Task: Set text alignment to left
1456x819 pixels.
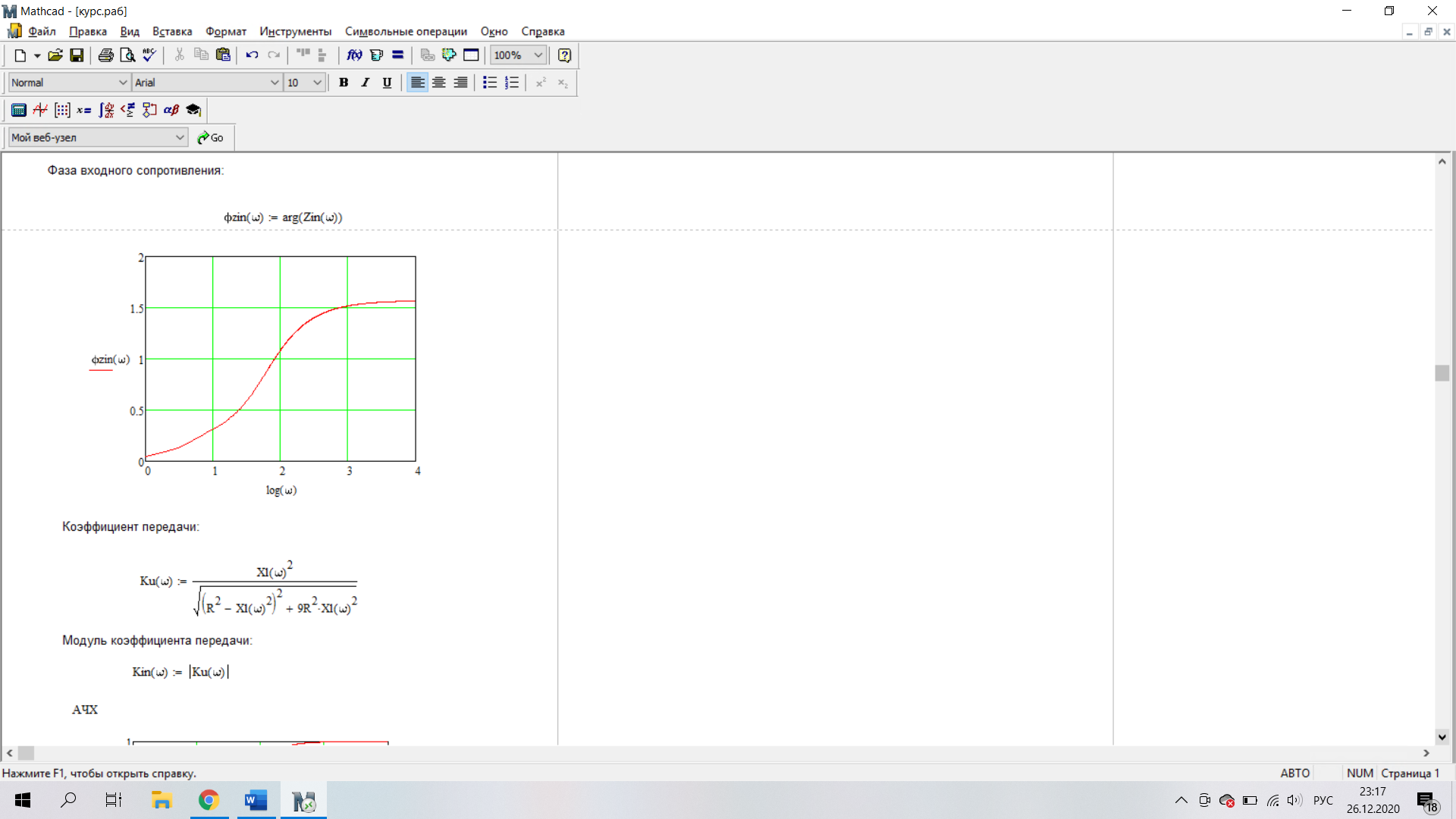Action: (x=417, y=83)
